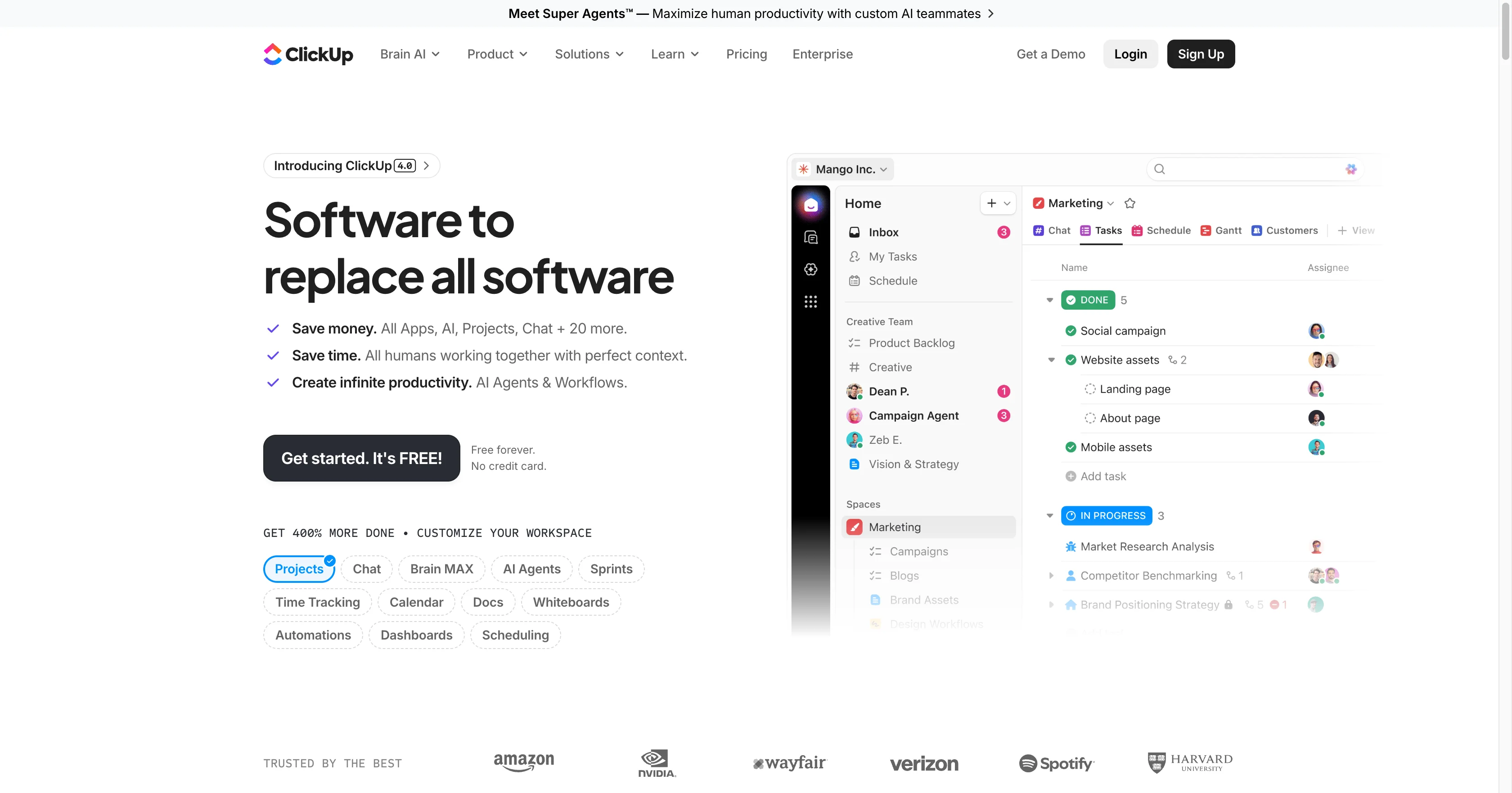Screen dimensions: 1512x793
Task: Click the sidebar Schedule calendar icon
Action: (855, 280)
